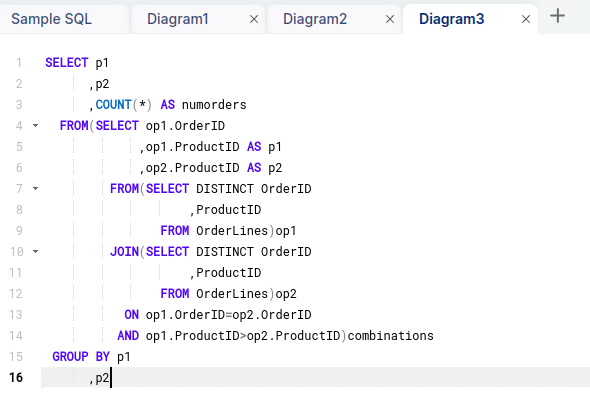The image size is (590, 399).
Task: Click the DISTINCT word on line 7
Action: [x=225, y=189]
